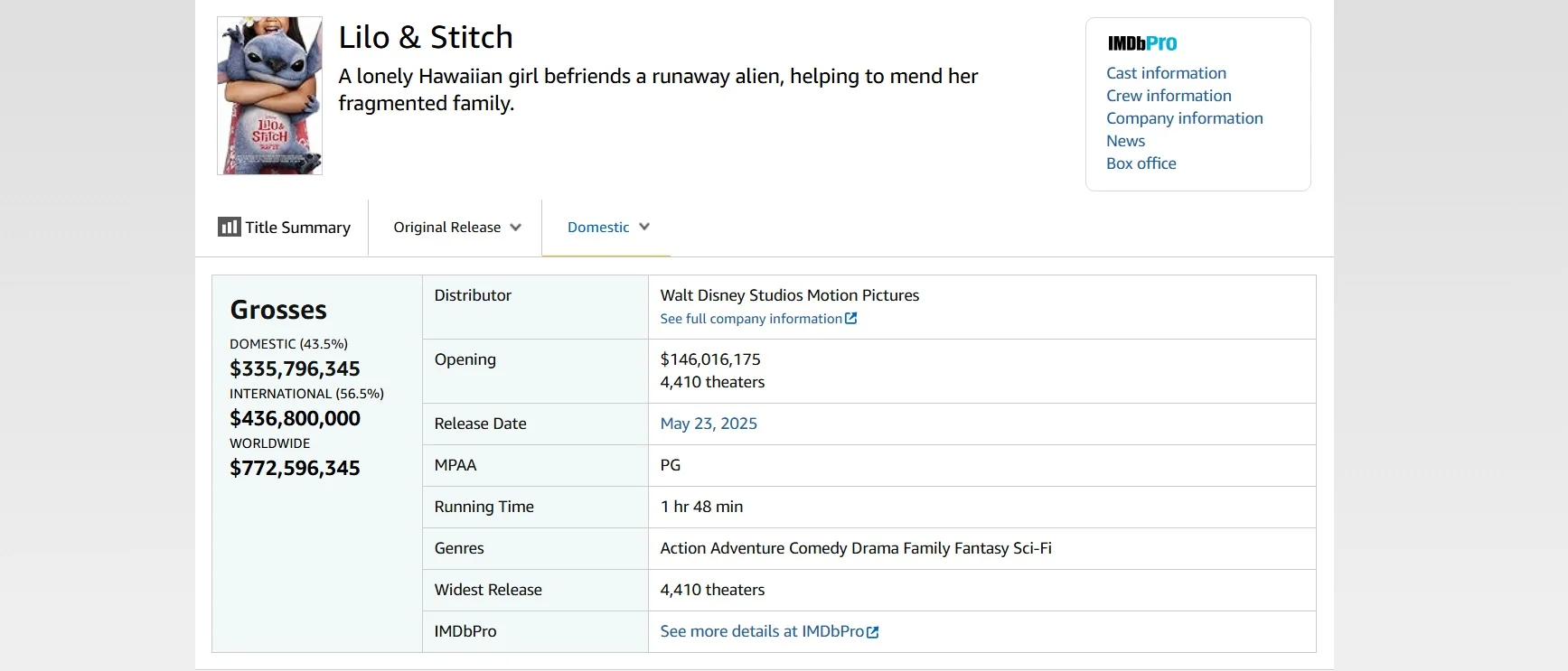Open the Crew information link
1568x671 pixels.
click(x=1169, y=96)
